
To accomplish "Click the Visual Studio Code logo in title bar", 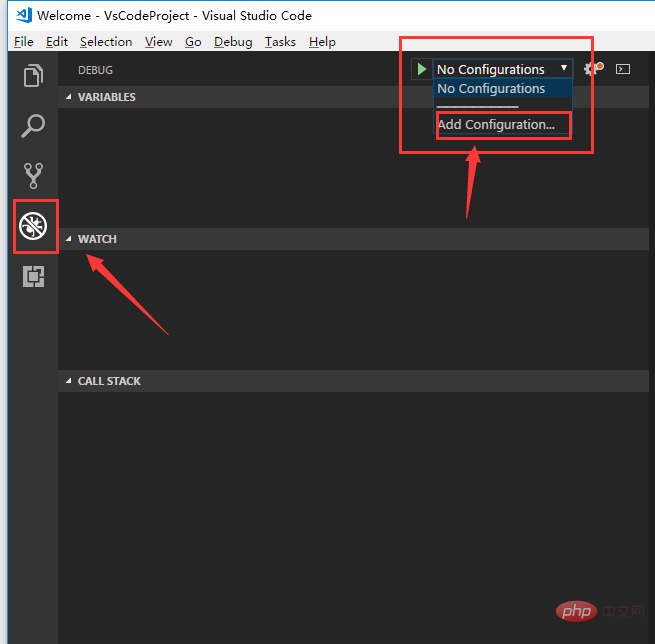I will [x=24, y=15].
